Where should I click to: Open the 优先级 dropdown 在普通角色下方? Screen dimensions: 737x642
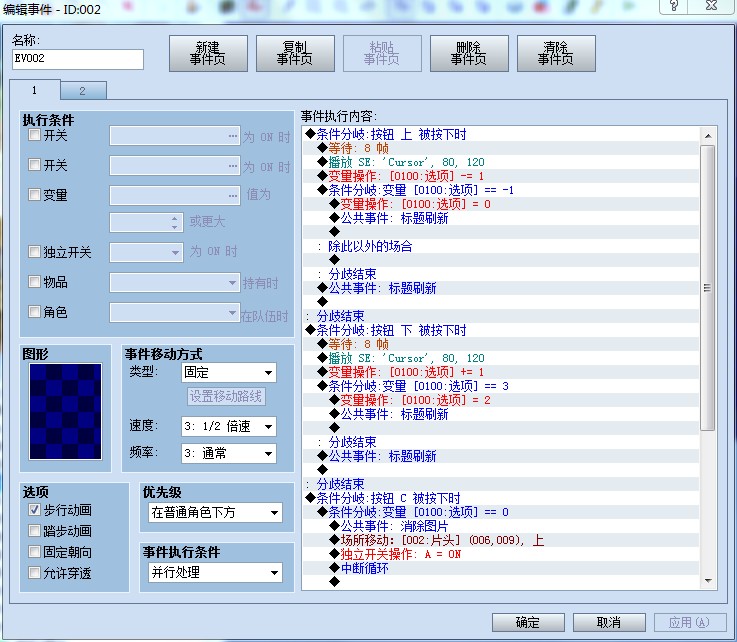point(215,512)
